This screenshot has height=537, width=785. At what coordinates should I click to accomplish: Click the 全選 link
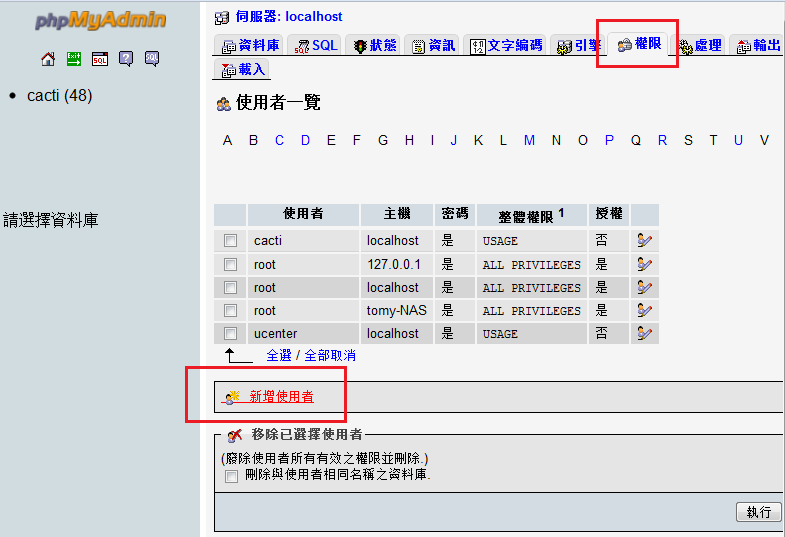point(279,356)
